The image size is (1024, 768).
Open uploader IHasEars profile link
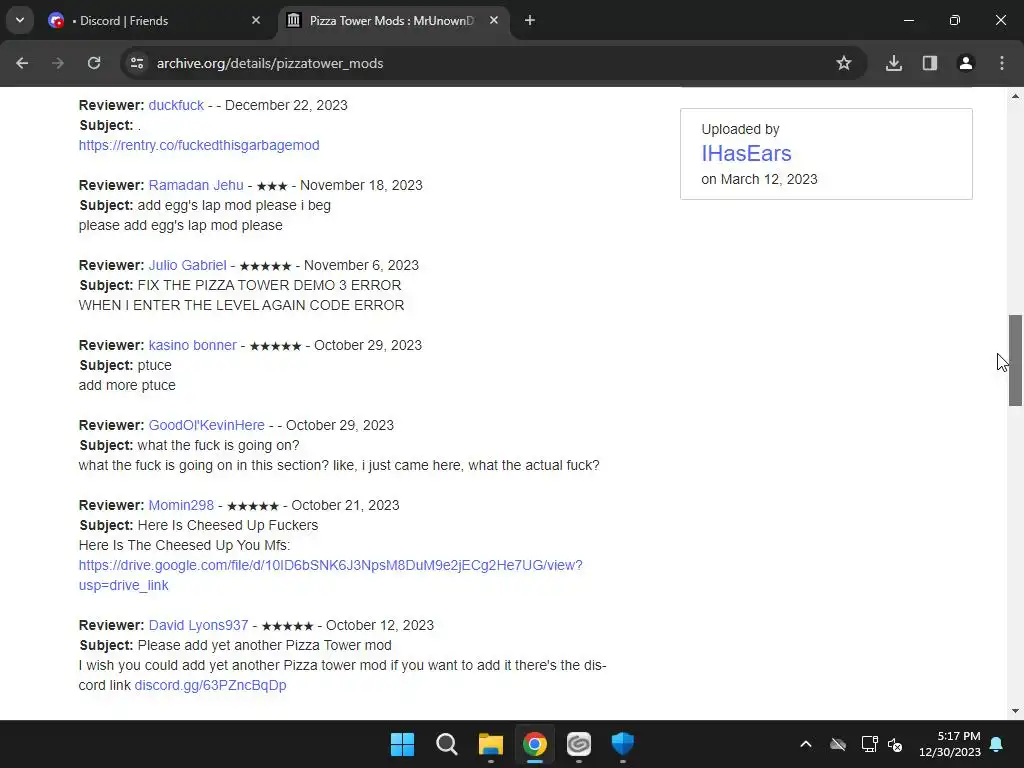point(746,153)
